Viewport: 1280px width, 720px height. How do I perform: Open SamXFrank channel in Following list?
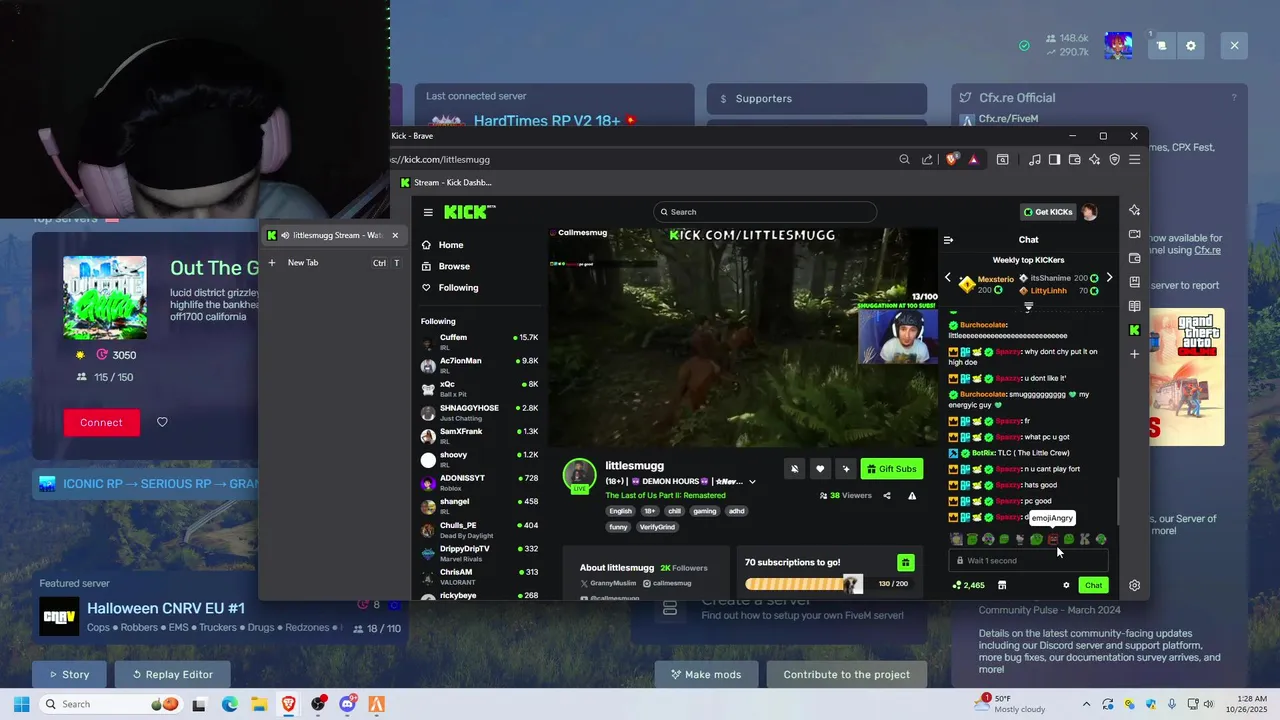(x=480, y=434)
